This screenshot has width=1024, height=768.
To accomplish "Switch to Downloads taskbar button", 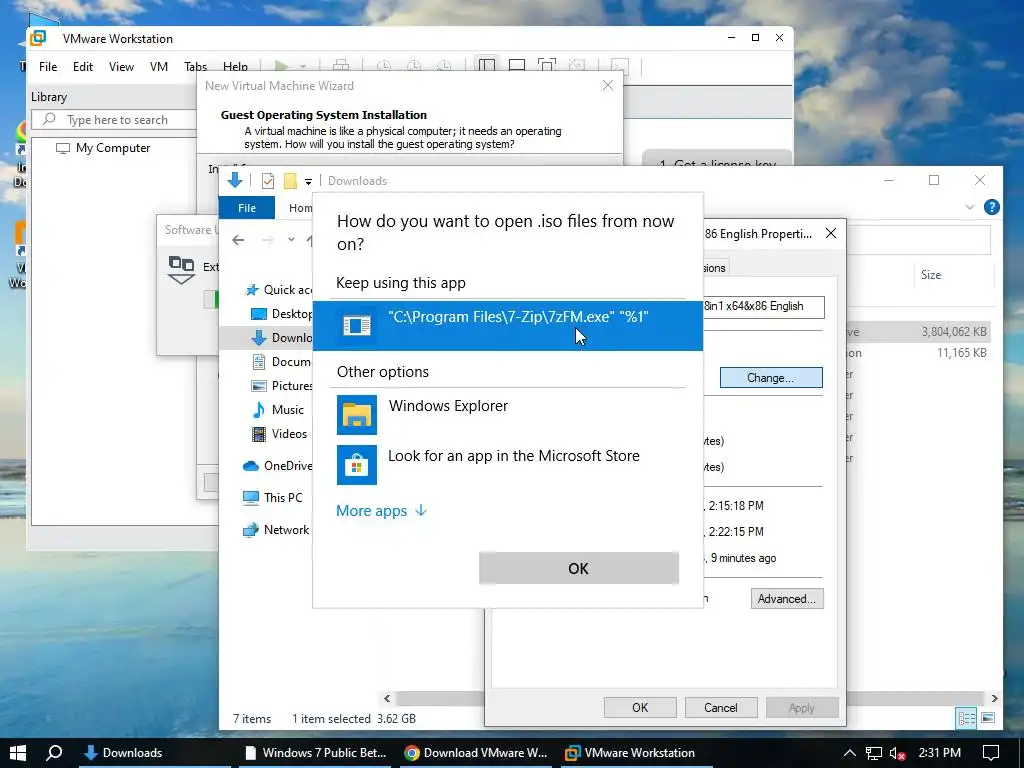I will 155,752.
